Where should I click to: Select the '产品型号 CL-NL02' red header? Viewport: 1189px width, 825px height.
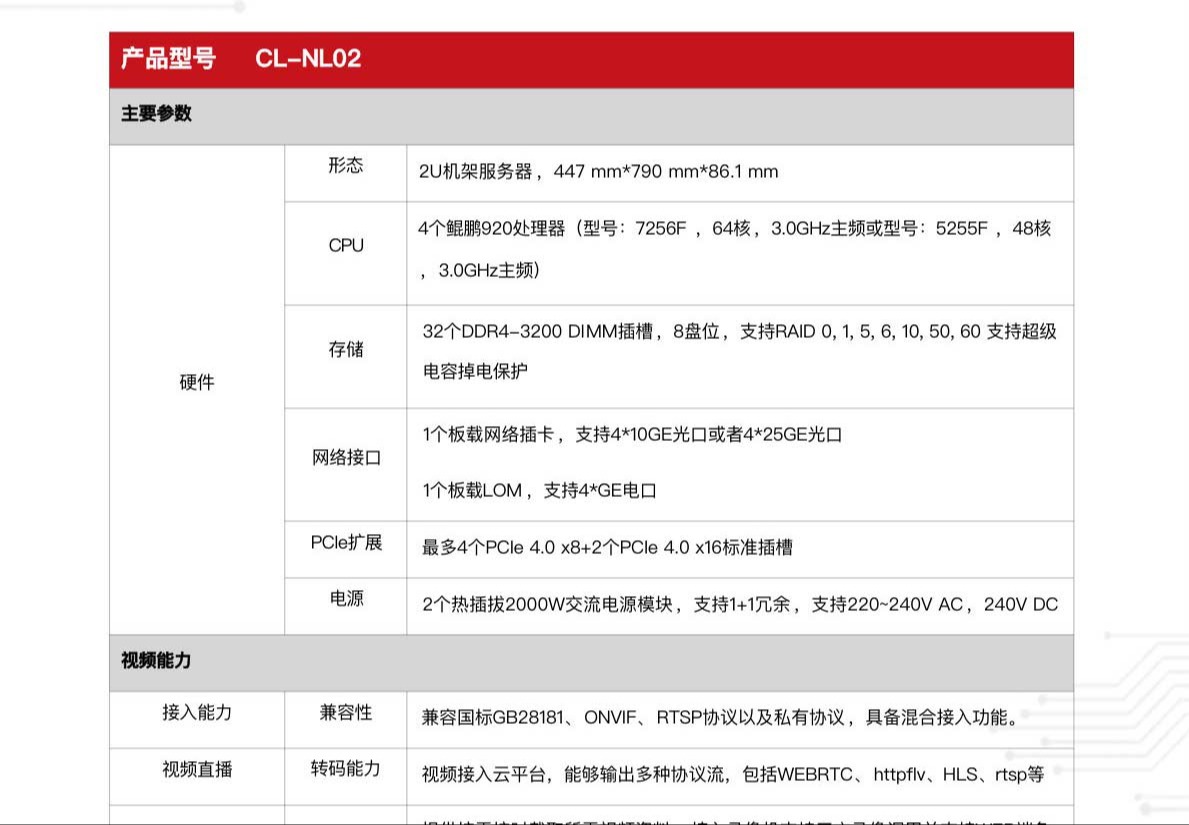[591, 59]
